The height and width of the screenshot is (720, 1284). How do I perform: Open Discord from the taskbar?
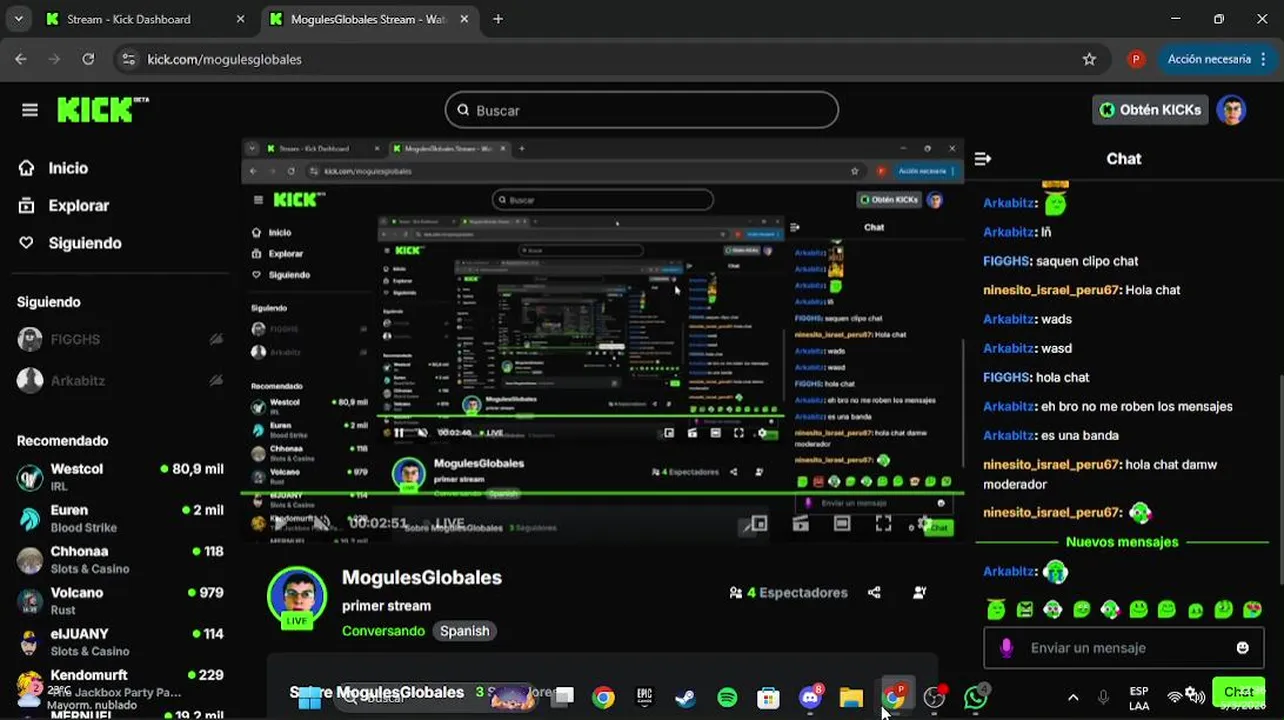(810, 697)
